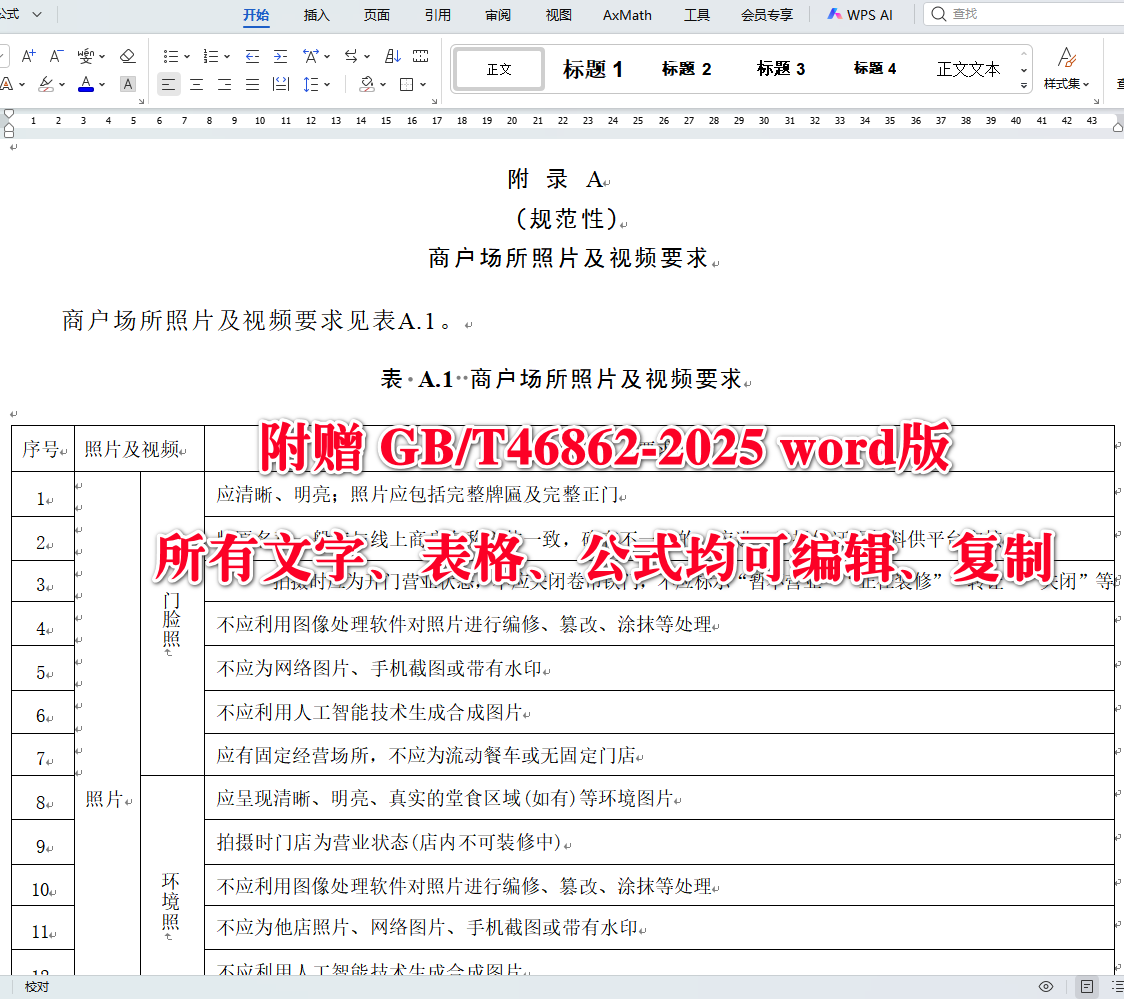
Task: Apply the bulleted list icon
Action: pos(170,56)
